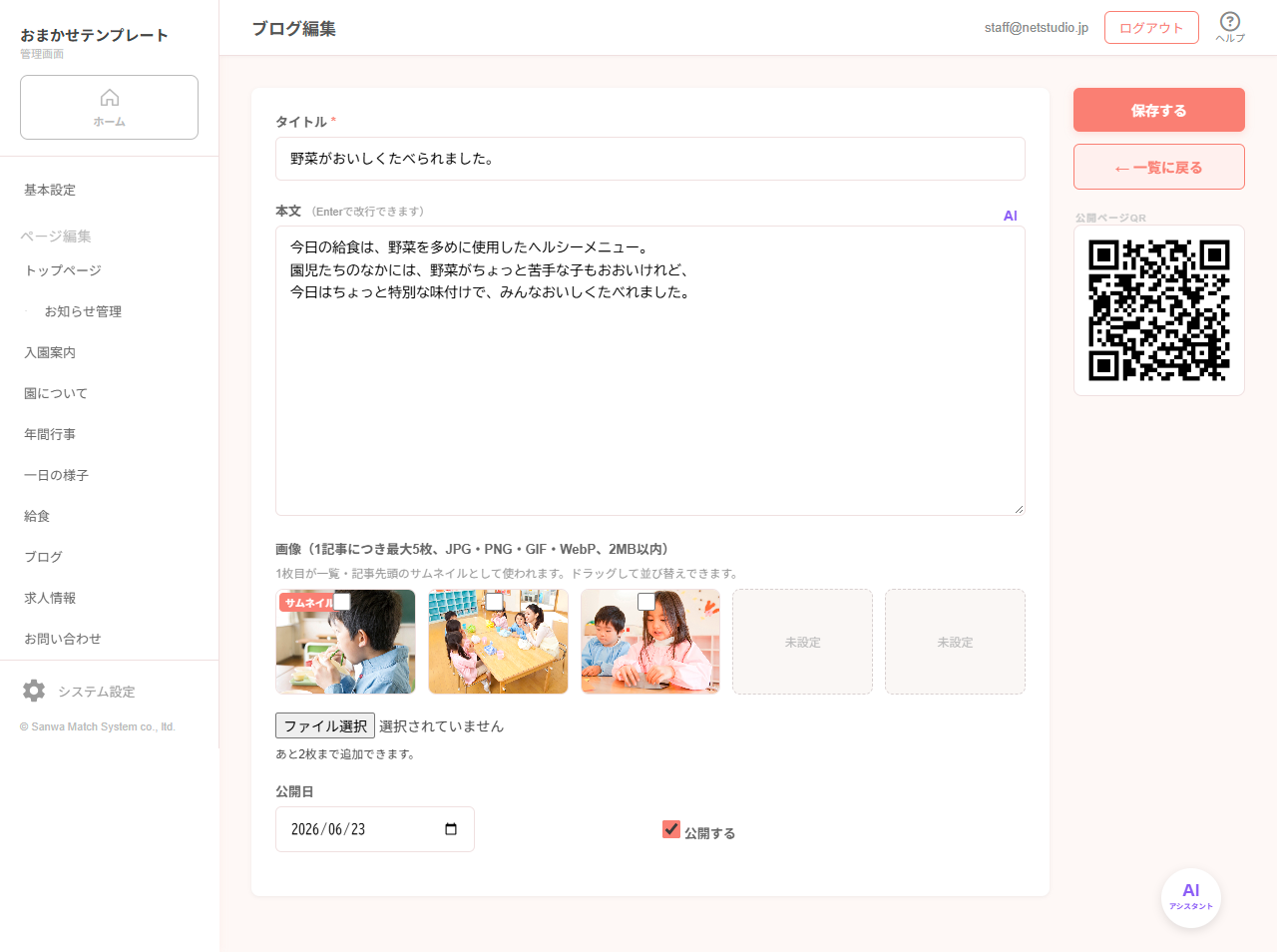Click into the 本文 text area

coord(650,370)
